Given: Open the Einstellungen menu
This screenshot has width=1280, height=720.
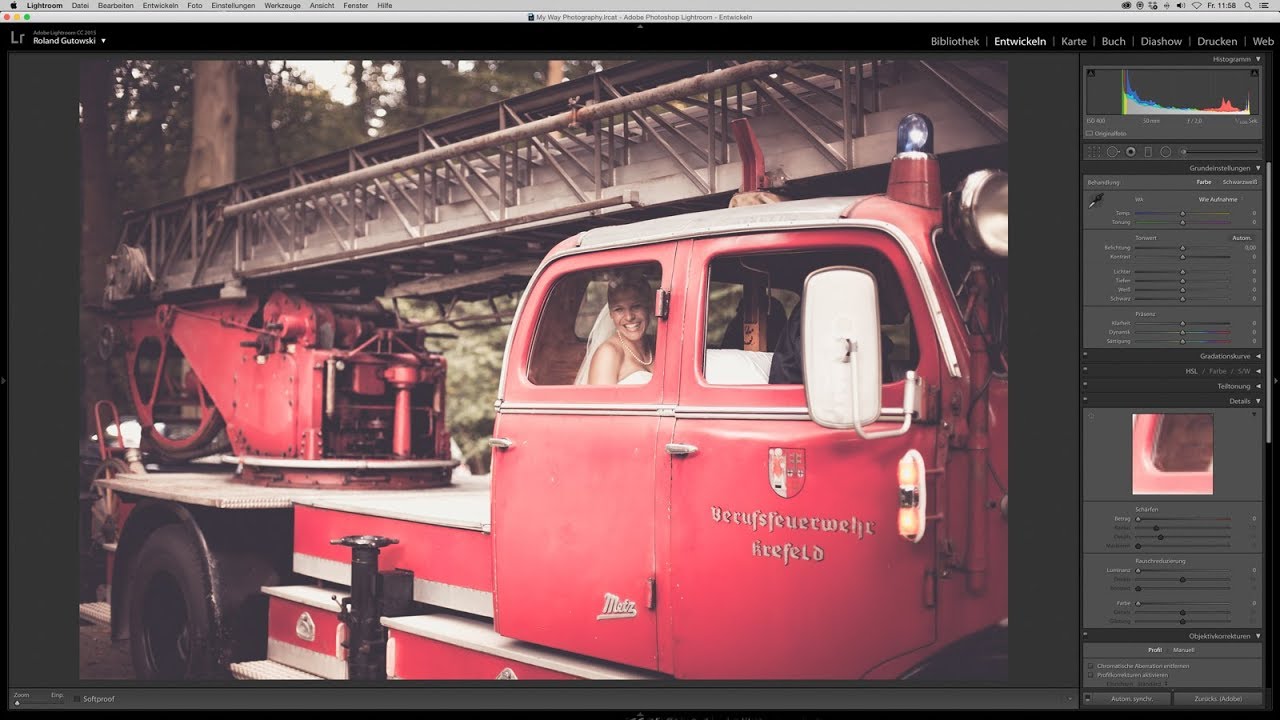Looking at the screenshot, I should coord(233,6).
